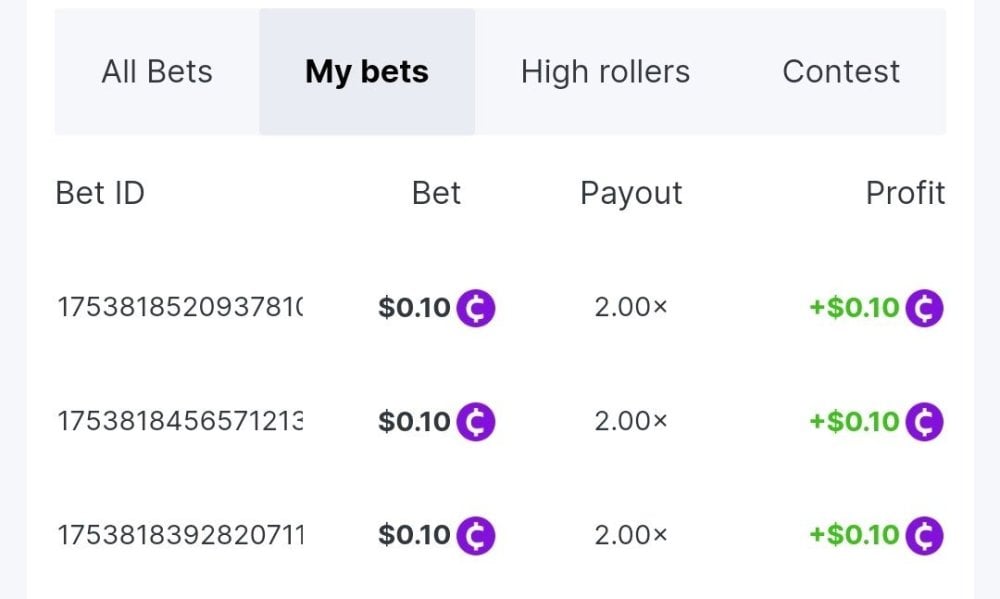The height and width of the screenshot is (599, 1000).
Task: Select the My bets tab
Action: (x=367, y=72)
